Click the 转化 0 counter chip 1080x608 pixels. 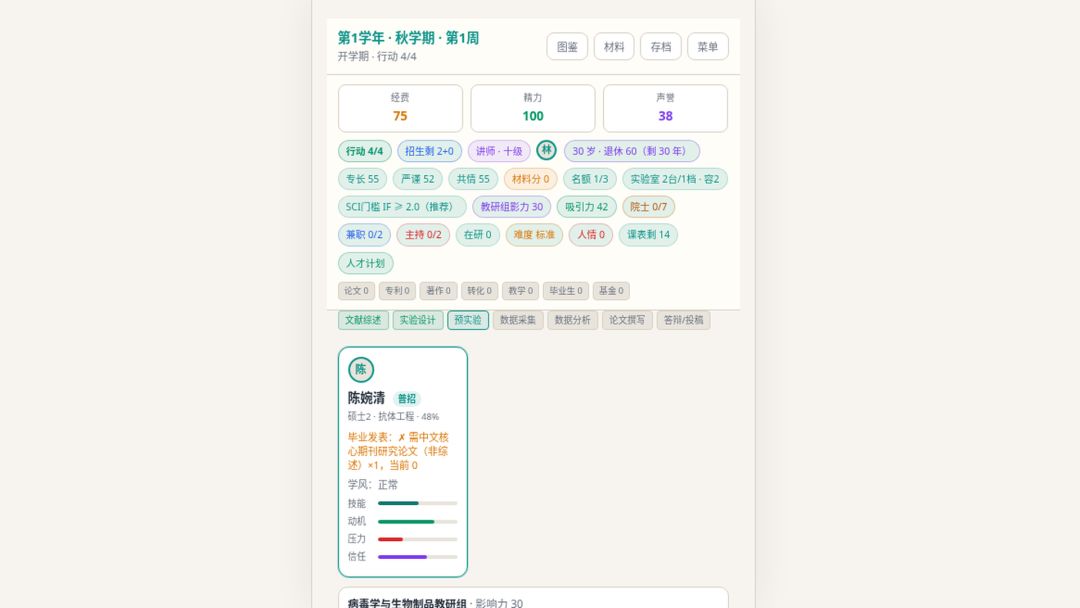[x=479, y=291]
